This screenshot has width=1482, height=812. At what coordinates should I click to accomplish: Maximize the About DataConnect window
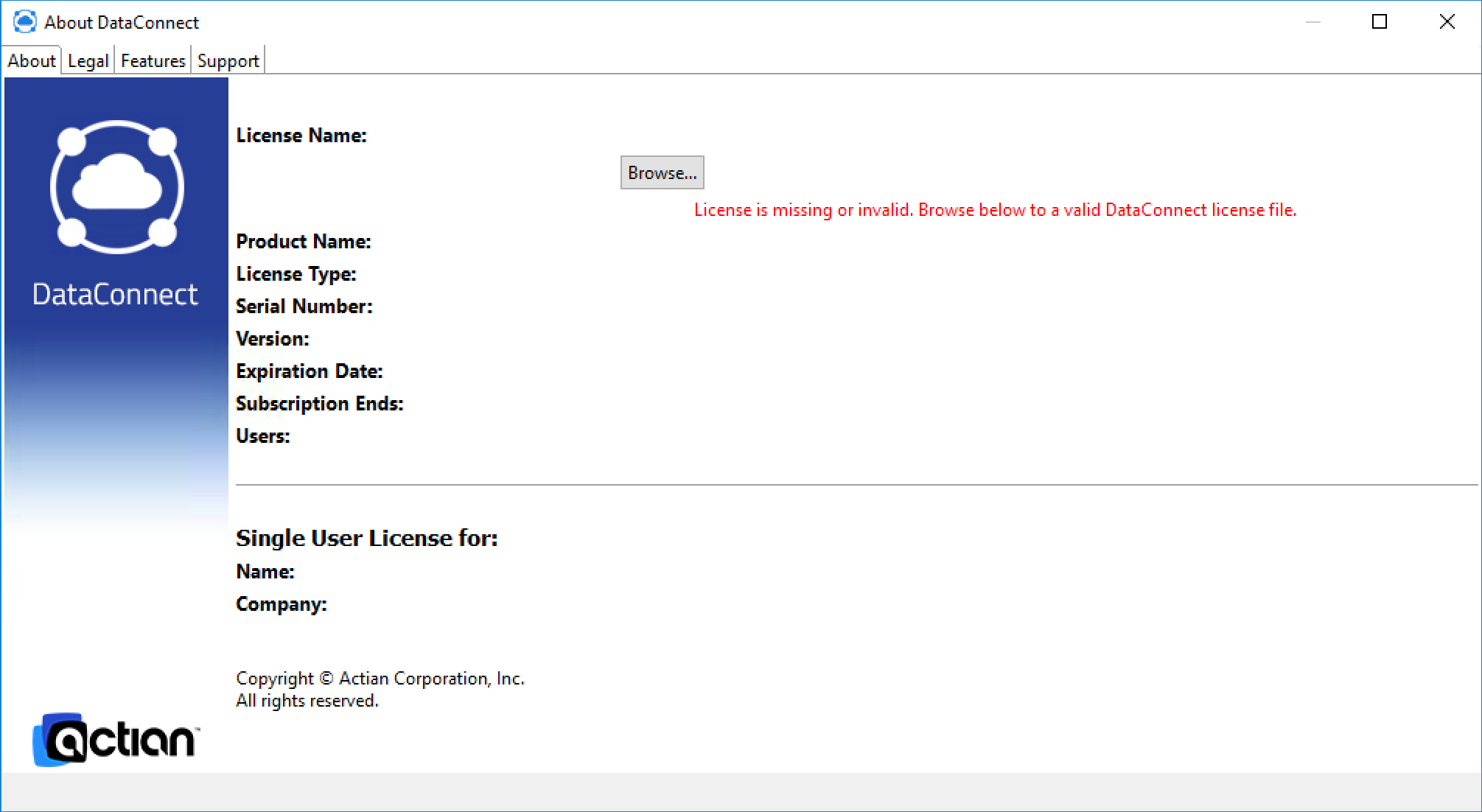[x=1380, y=22]
